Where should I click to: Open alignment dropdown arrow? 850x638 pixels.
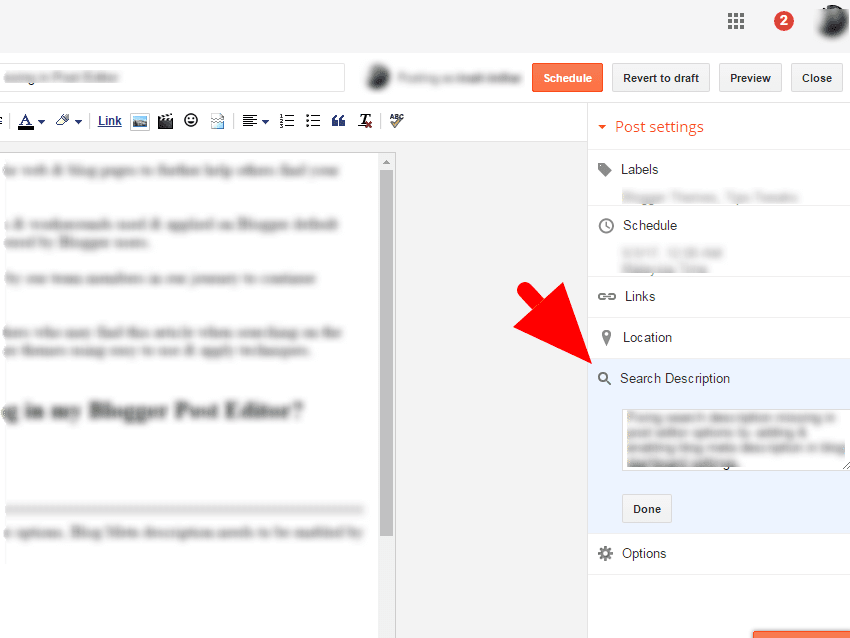[265, 122]
